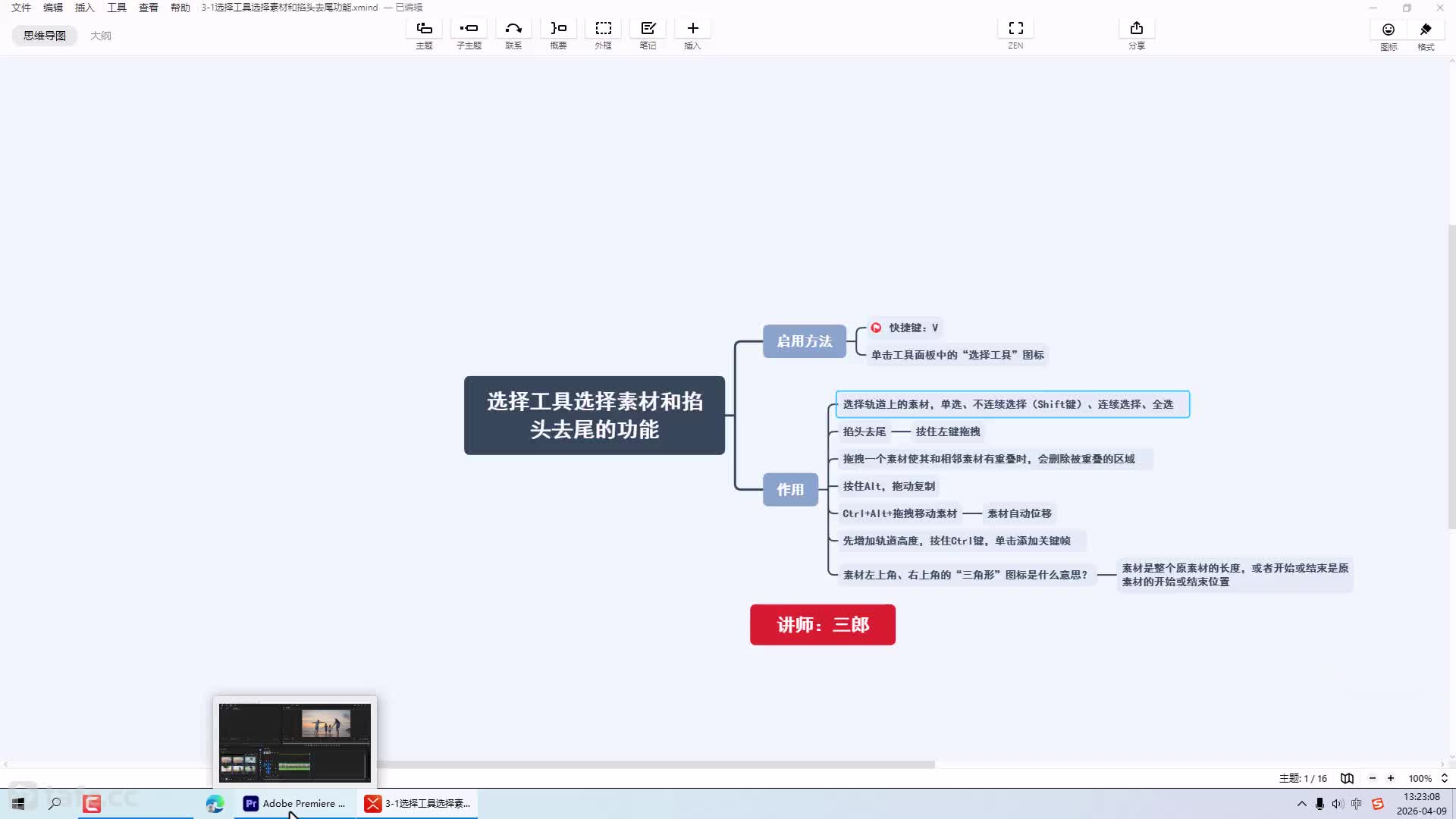Screen dimensions: 1456x819
Task: Click the 概要 (Summary) toolbar icon
Action: click(558, 29)
